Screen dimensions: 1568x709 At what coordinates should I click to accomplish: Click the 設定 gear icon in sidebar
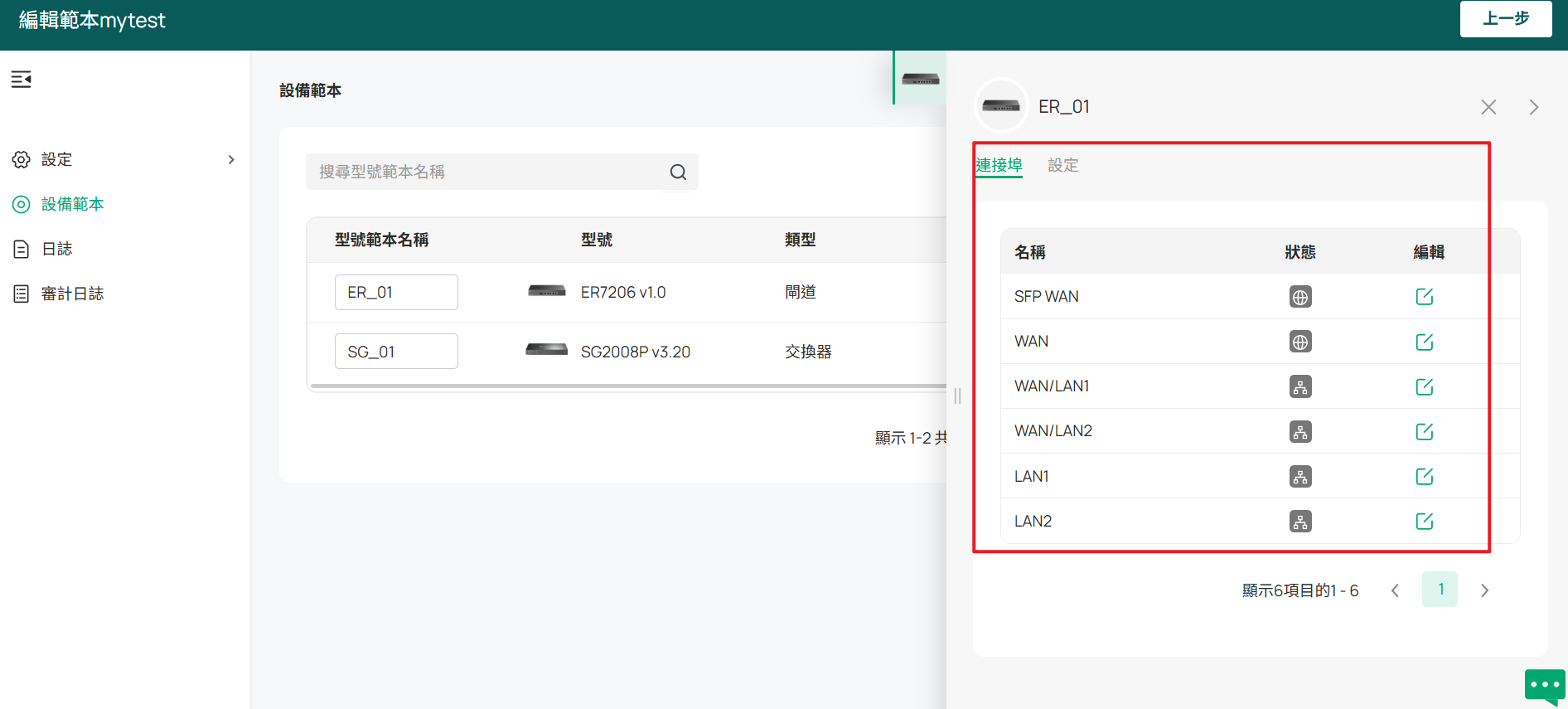pyautogui.click(x=22, y=159)
